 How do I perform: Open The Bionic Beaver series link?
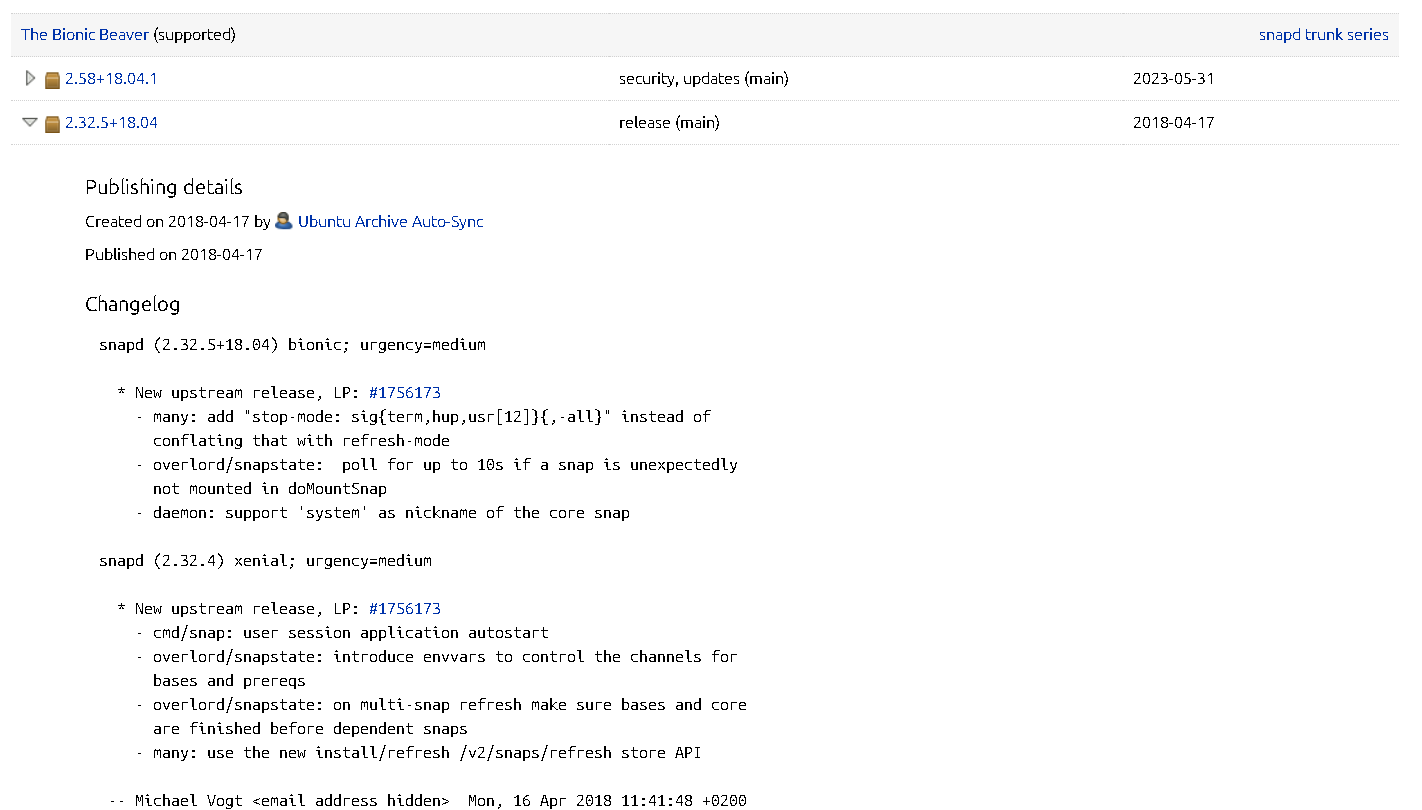click(x=85, y=34)
